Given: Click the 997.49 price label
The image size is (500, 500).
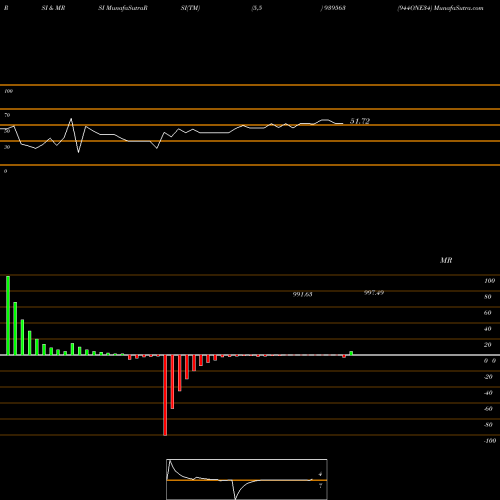Looking at the screenshot, I should click(374, 293).
